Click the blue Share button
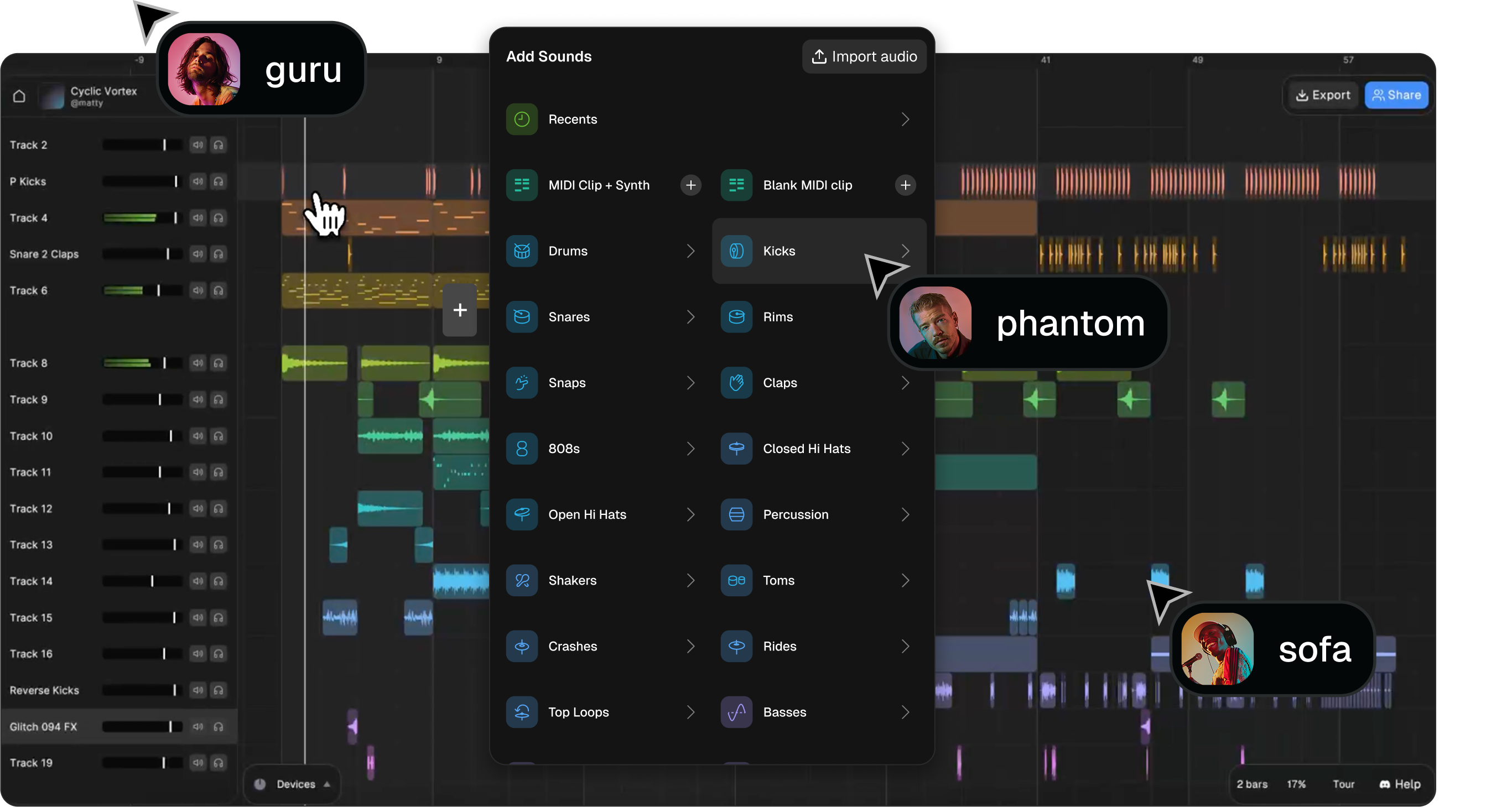The height and width of the screenshot is (807, 1512). coord(1396,95)
